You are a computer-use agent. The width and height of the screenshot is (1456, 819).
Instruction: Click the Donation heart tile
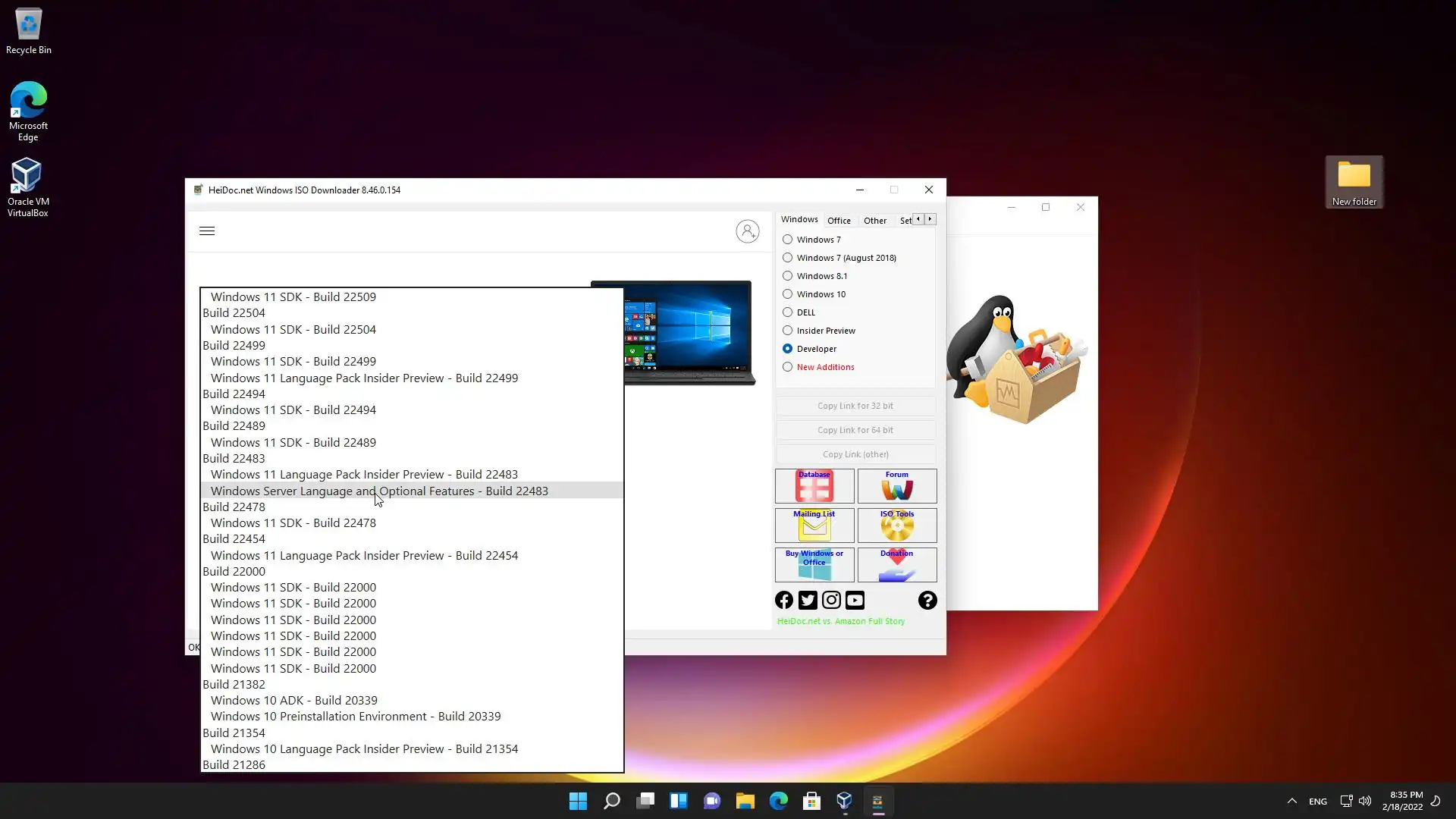(x=897, y=565)
